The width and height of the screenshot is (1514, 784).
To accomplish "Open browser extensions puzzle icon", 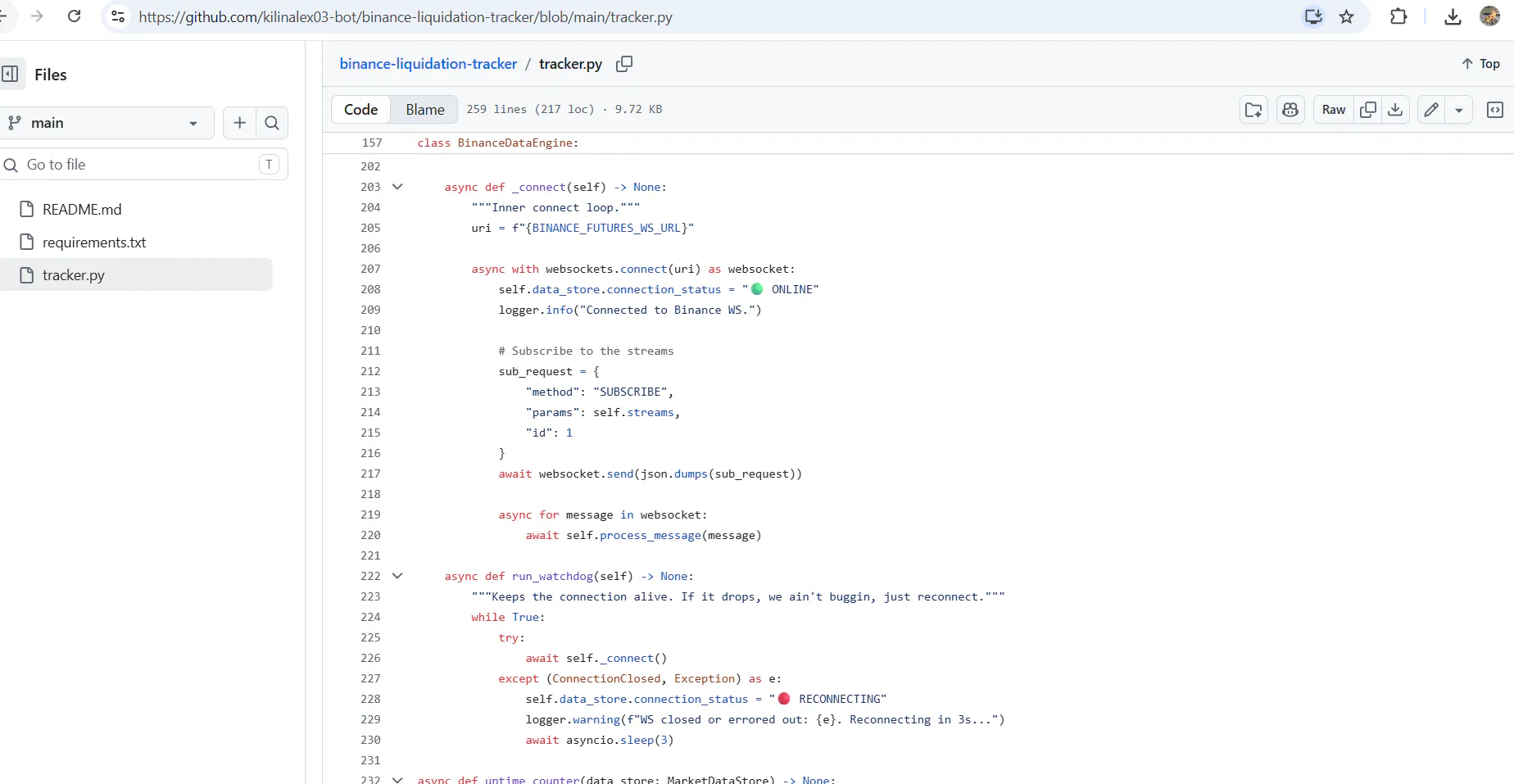I will coord(1398,16).
